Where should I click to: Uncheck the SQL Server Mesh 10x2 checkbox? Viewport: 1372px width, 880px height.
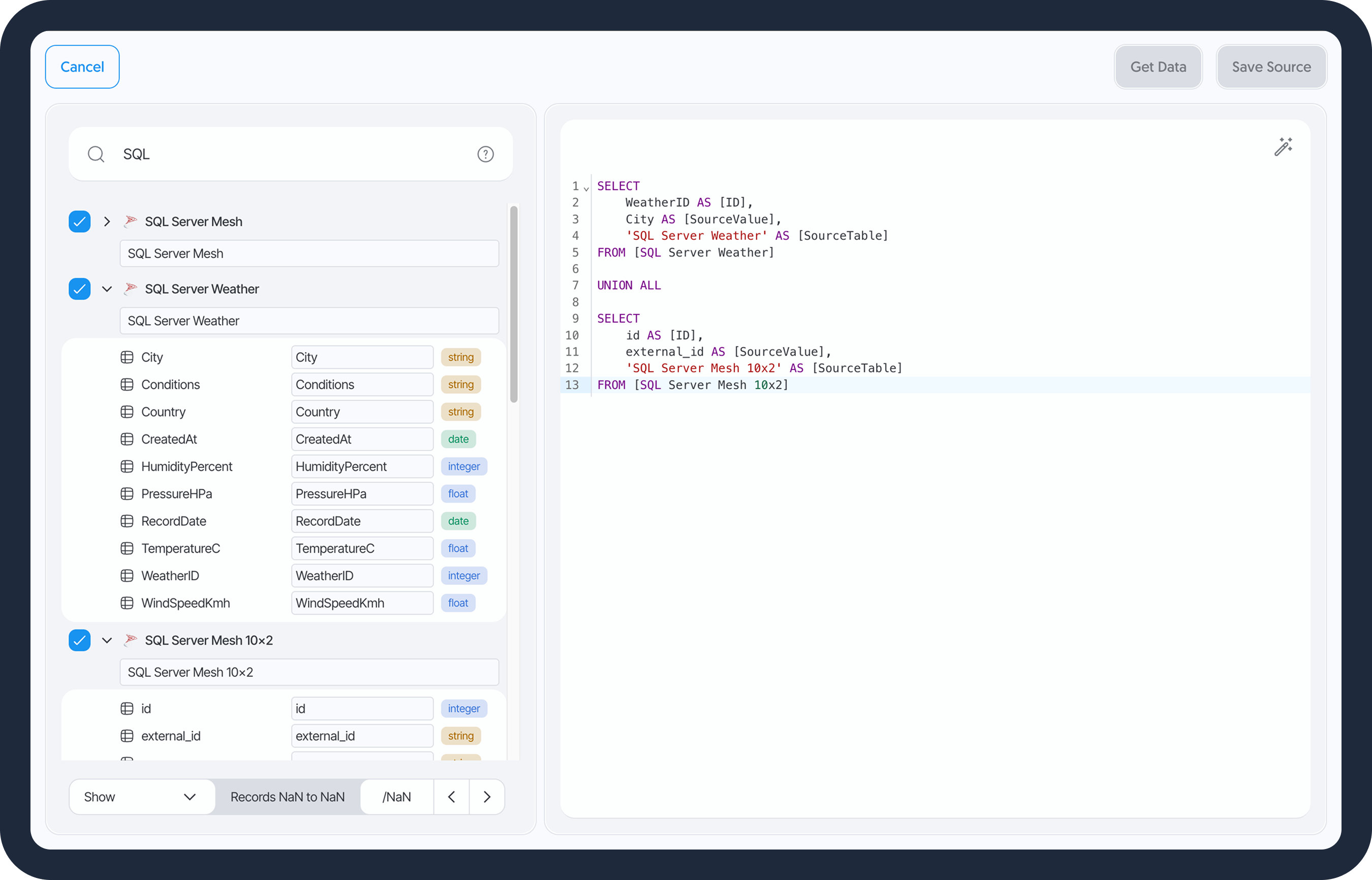[79, 640]
